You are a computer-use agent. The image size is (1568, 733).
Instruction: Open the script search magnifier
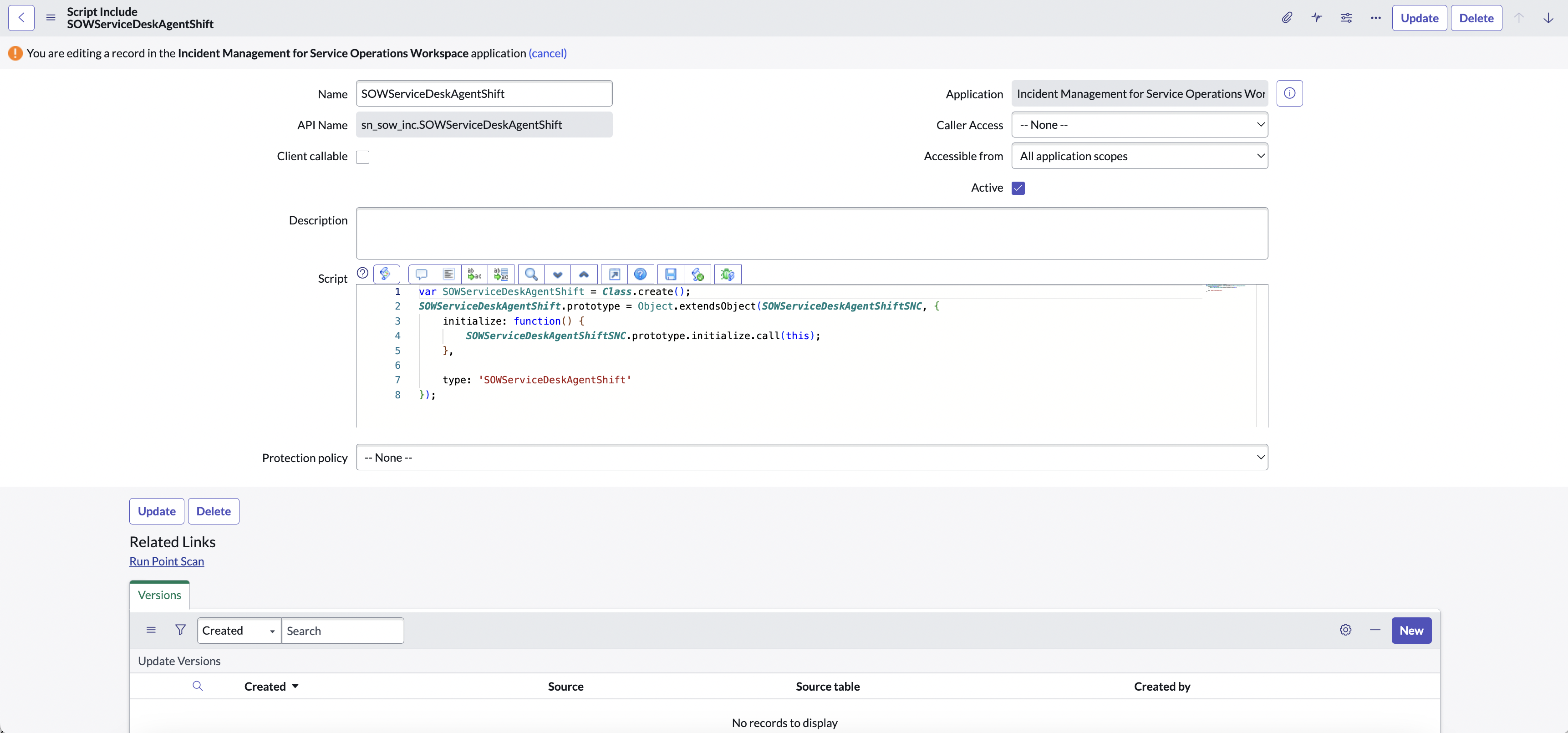point(531,274)
